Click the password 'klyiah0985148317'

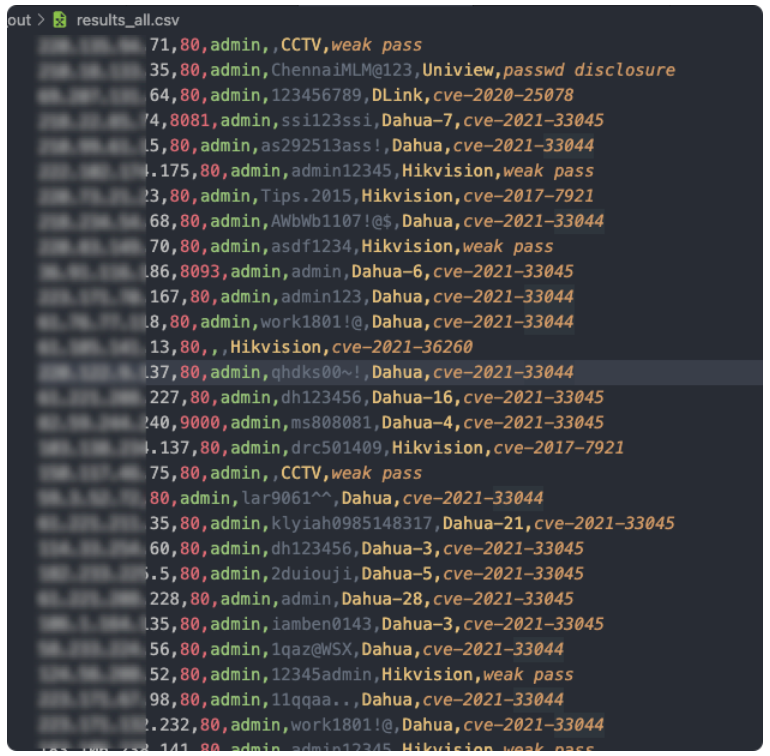tap(352, 524)
